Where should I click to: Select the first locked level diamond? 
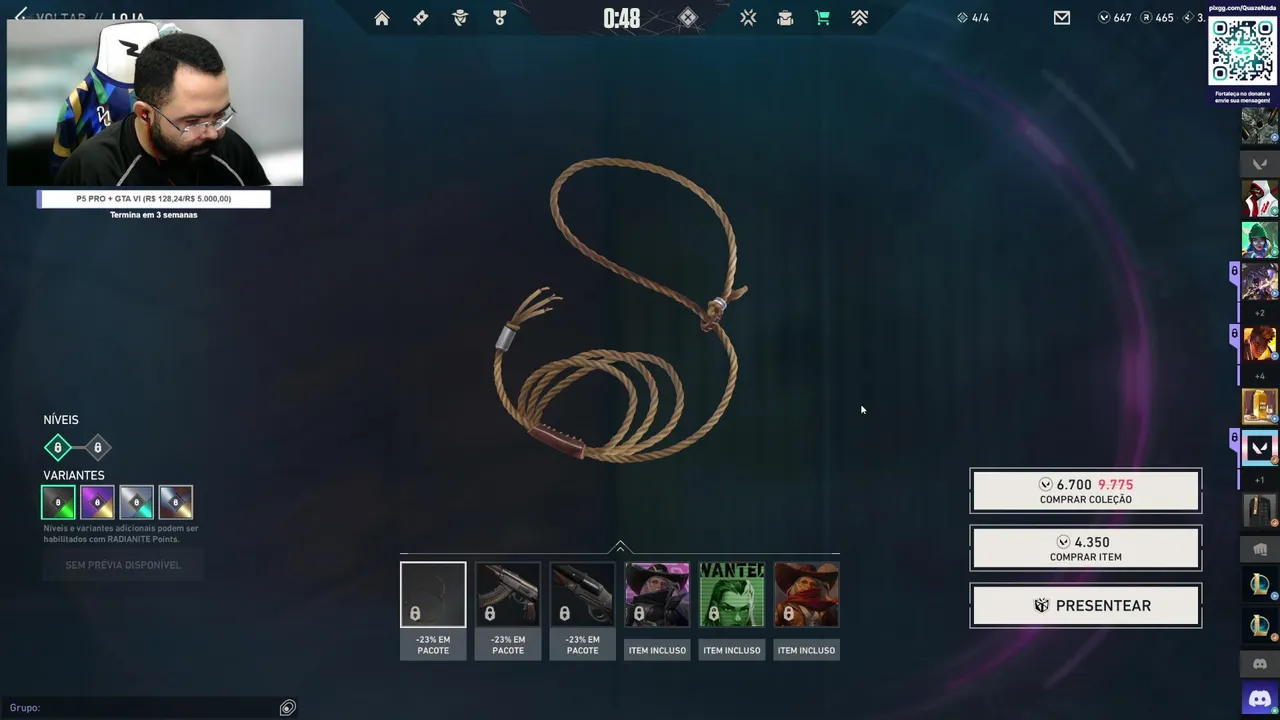point(58,447)
